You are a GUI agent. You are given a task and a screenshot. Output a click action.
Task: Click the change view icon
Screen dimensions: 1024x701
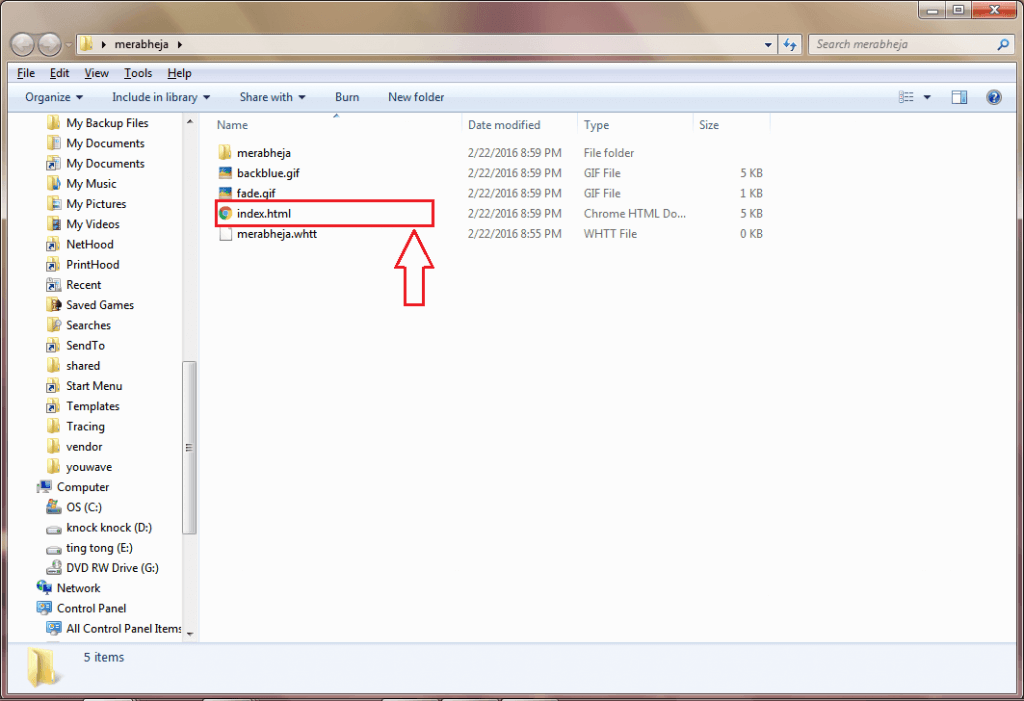[x=906, y=97]
